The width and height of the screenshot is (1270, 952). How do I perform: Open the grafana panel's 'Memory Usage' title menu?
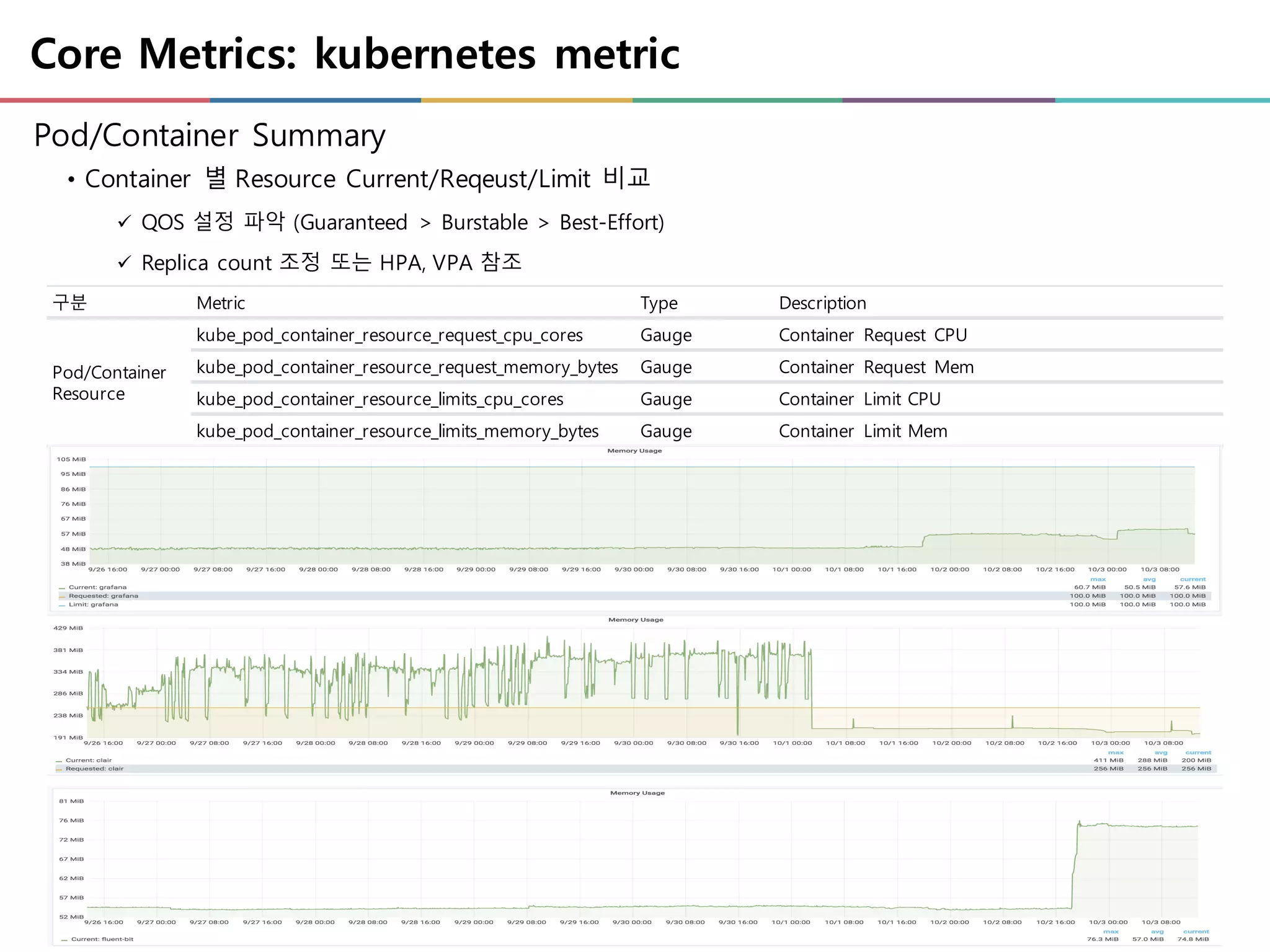point(634,451)
